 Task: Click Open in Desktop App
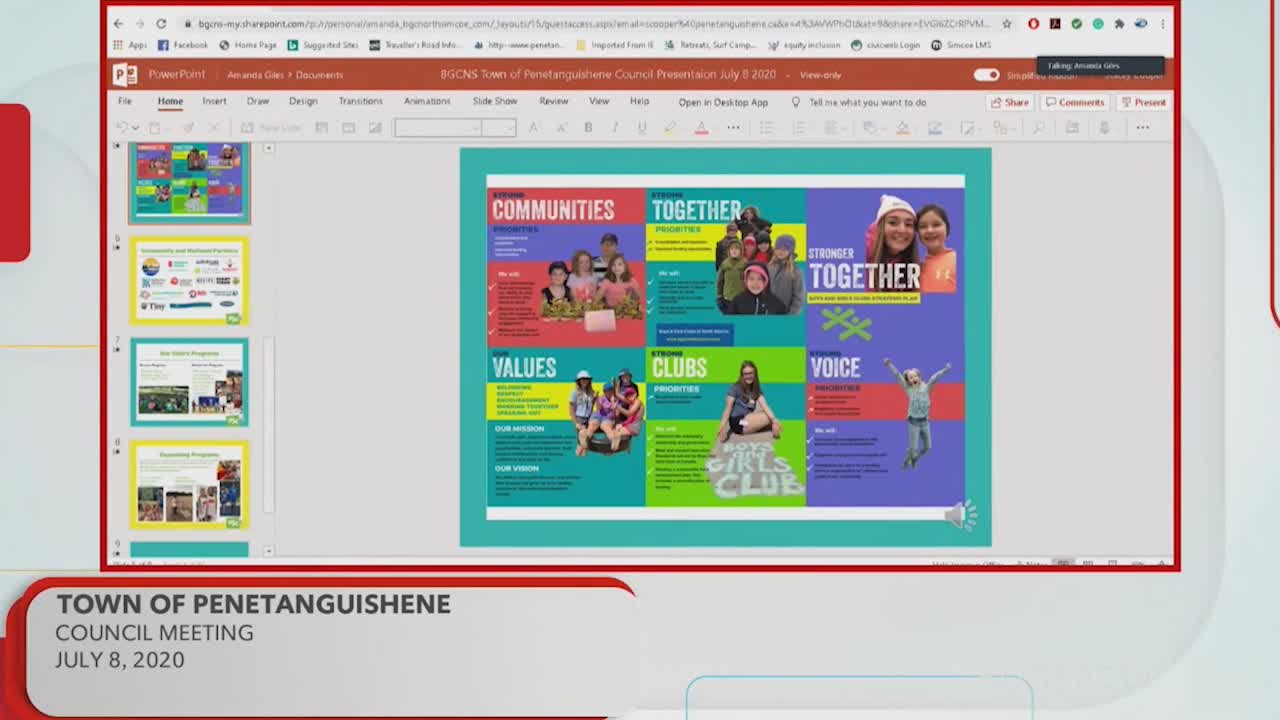(723, 102)
